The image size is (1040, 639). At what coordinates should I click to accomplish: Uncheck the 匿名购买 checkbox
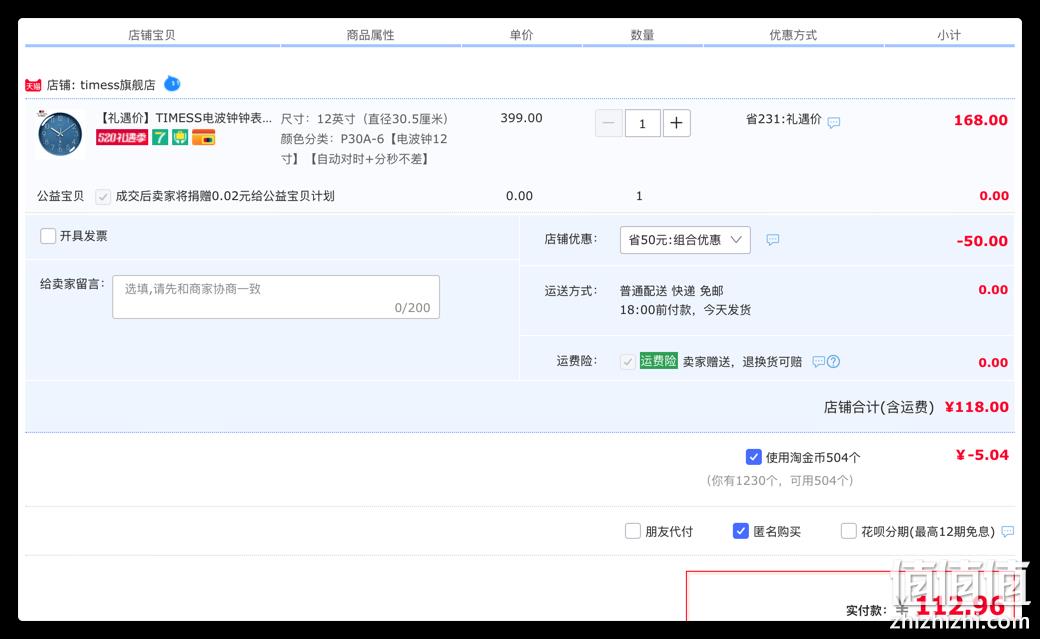(741, 531)
